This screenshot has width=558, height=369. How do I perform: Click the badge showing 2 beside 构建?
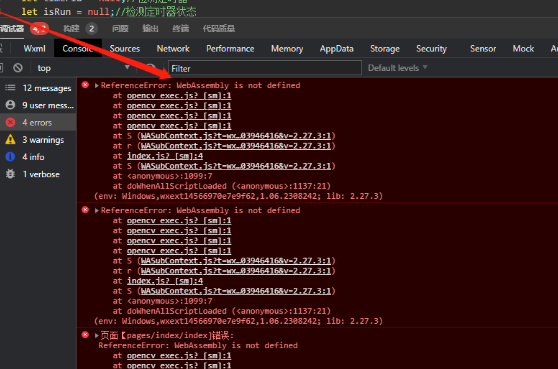[91, 28]
